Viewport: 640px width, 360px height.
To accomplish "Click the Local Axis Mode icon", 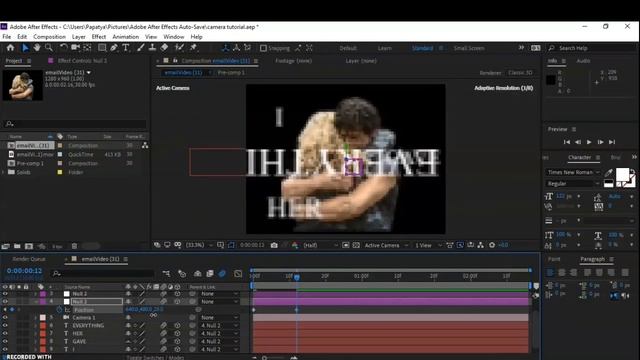I will click(225, 48).
